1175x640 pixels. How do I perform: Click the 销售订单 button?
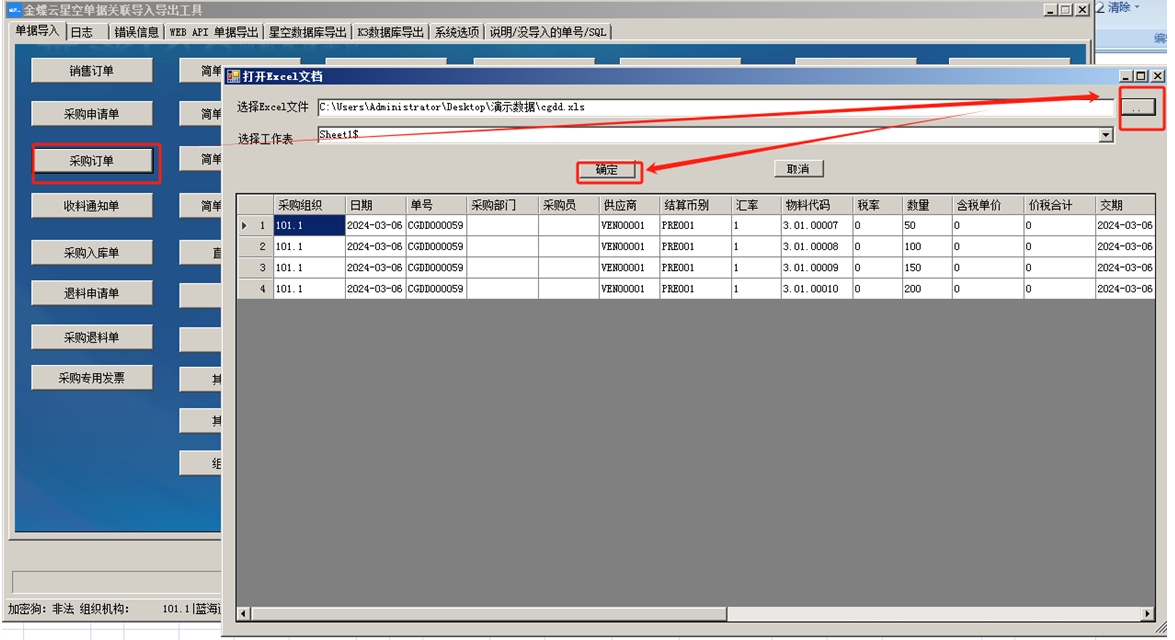point(91,70)
